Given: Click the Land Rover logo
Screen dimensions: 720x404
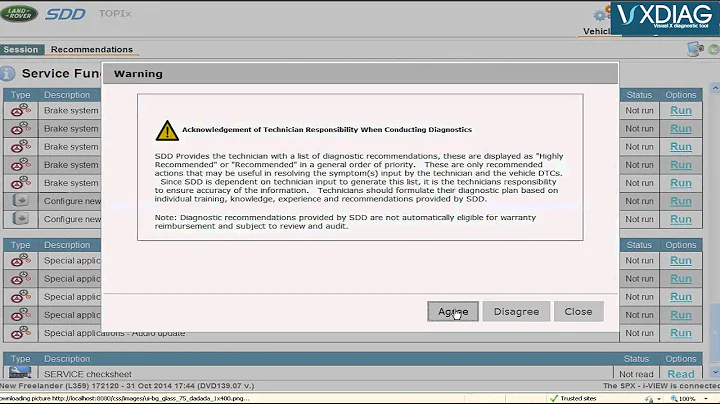Looking at the screenshot, I should (x=19, y=14).
